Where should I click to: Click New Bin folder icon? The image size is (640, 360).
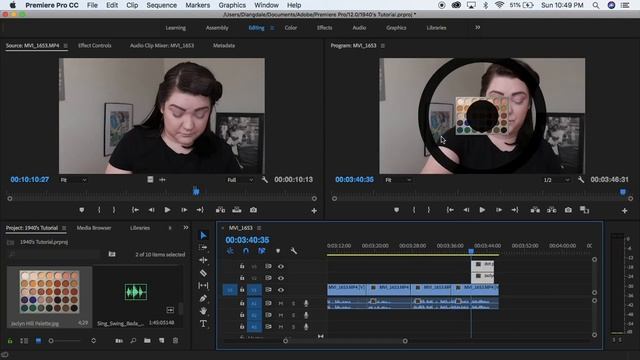(147, 340)
